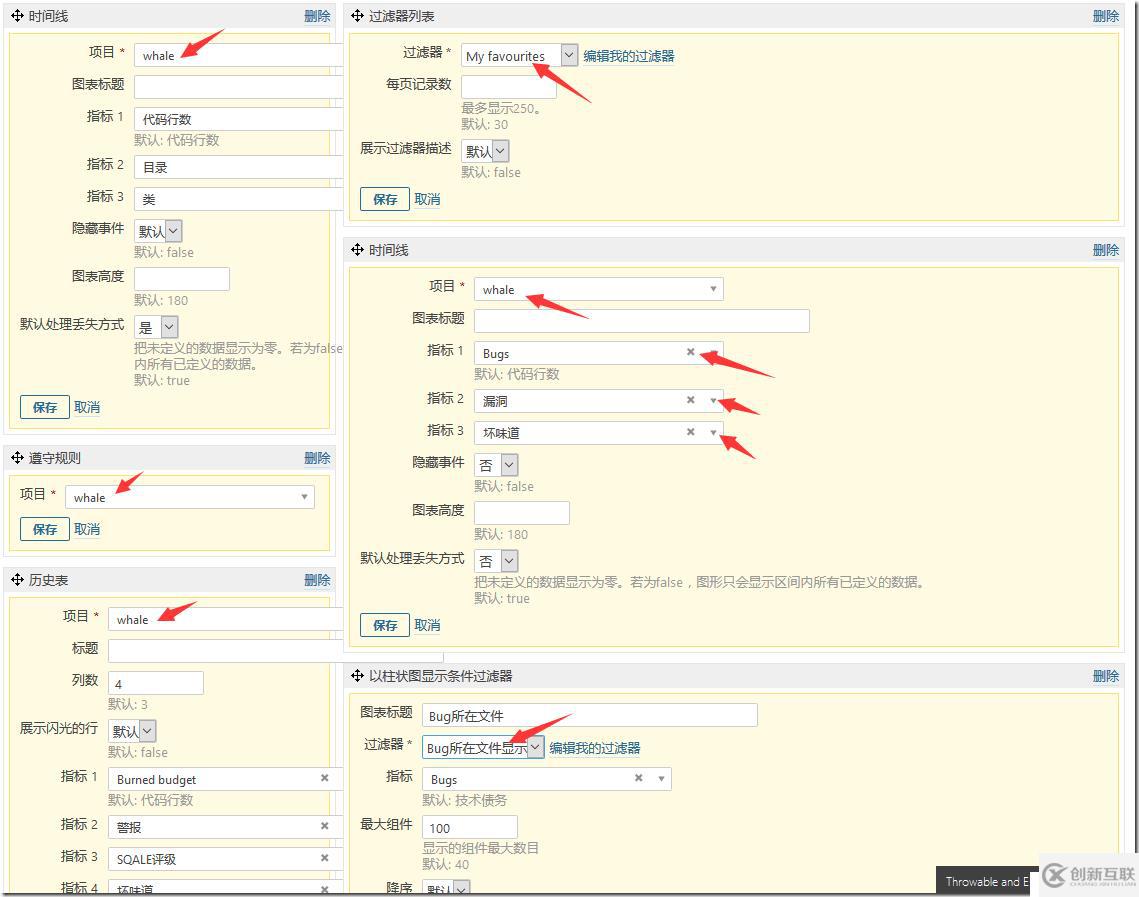Clear the Burned budget metric
1139x897 pixels.
(325, 778)
